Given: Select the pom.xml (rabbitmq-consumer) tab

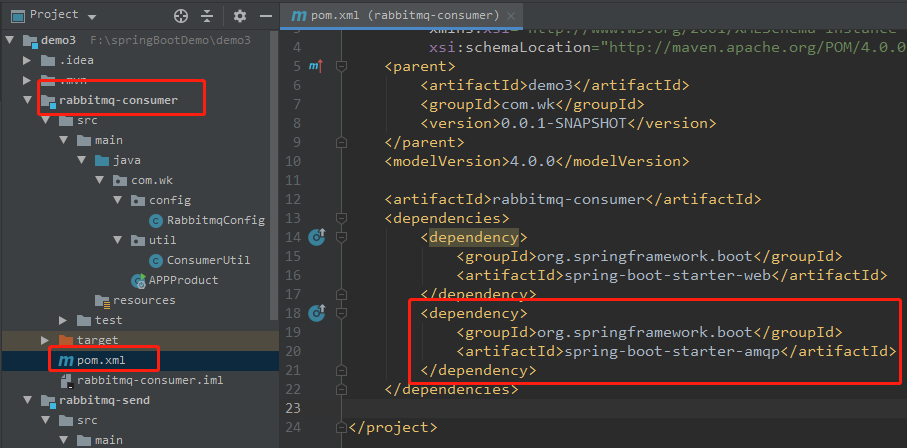Looking at the screenshot, I should pyautogui.click(x=399, y=15).
